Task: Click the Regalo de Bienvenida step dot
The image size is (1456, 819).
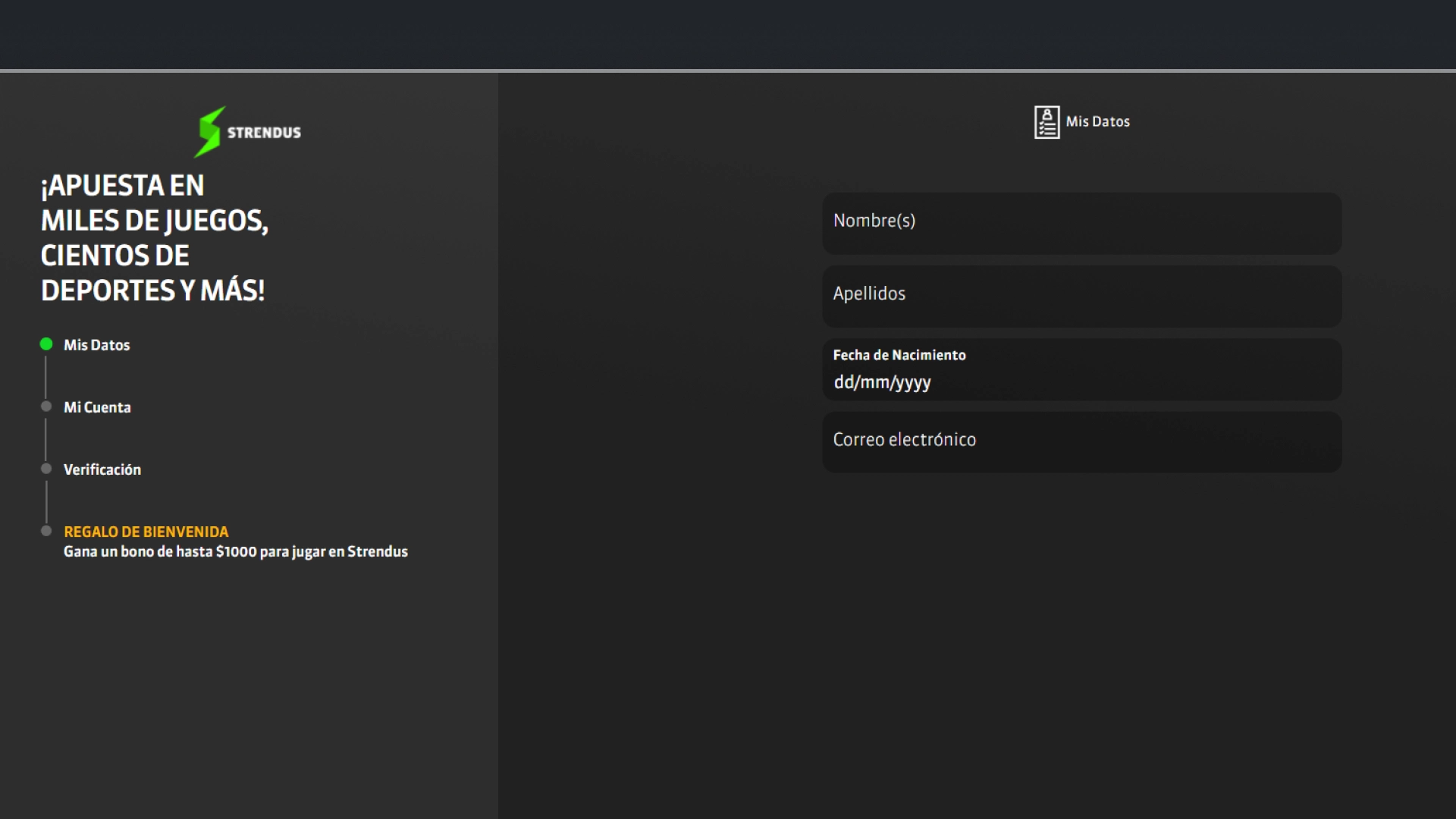Action: [x=46, y=531]
